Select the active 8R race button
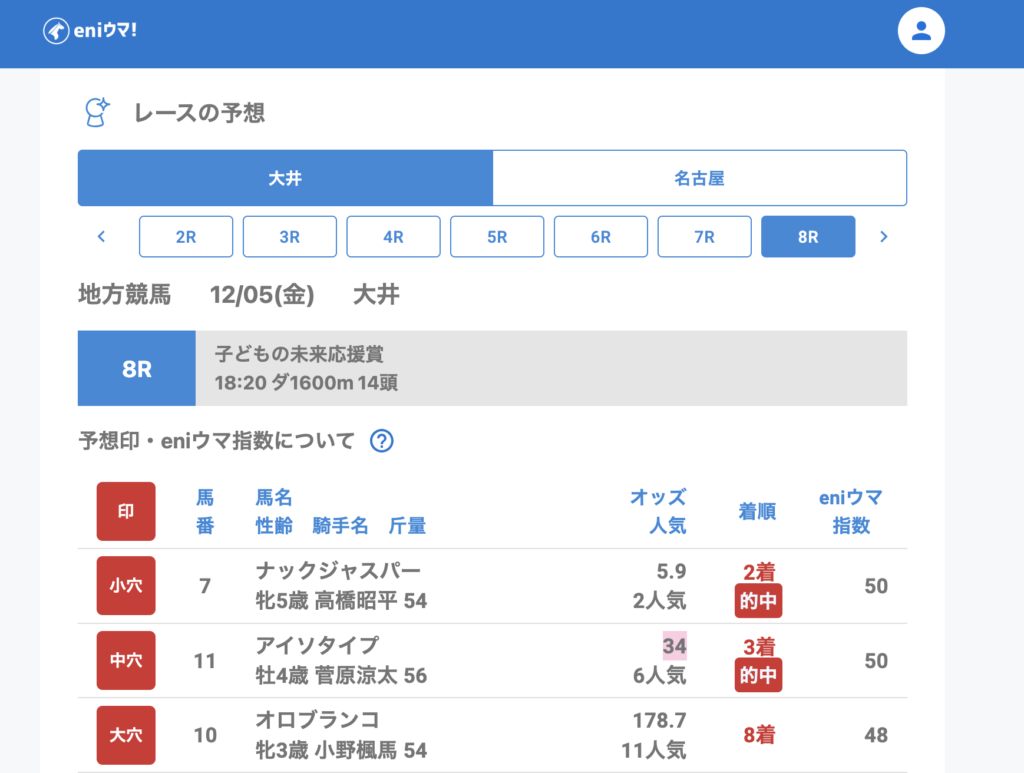This screenshot has width=1024, height=773. coord(808,237)
